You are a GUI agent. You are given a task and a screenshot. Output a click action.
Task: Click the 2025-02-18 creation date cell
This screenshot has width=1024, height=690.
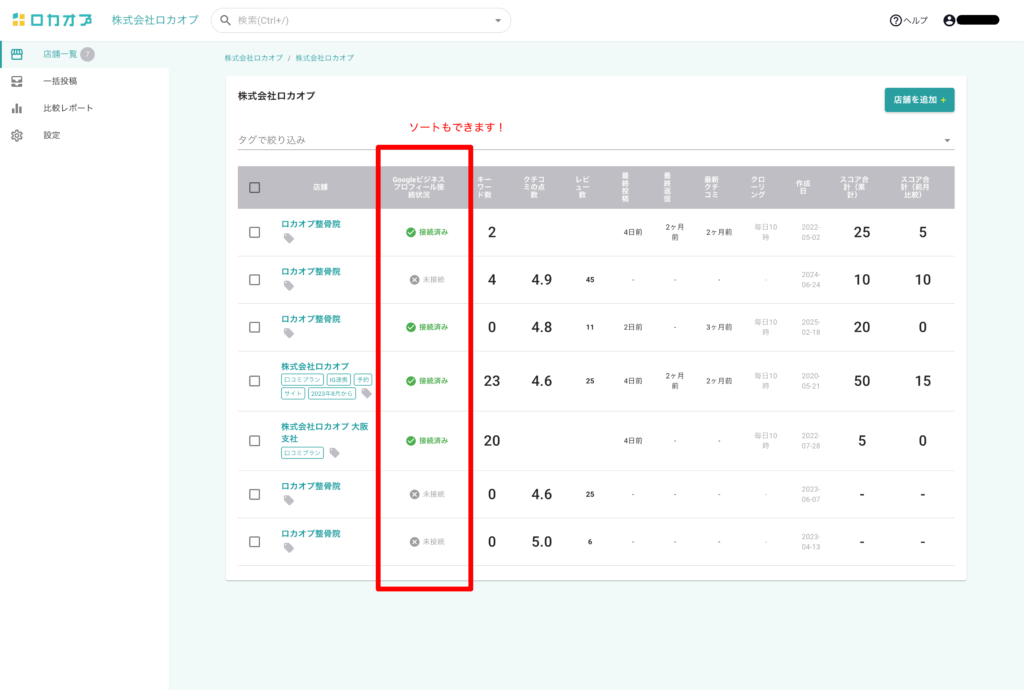[810, 327]
